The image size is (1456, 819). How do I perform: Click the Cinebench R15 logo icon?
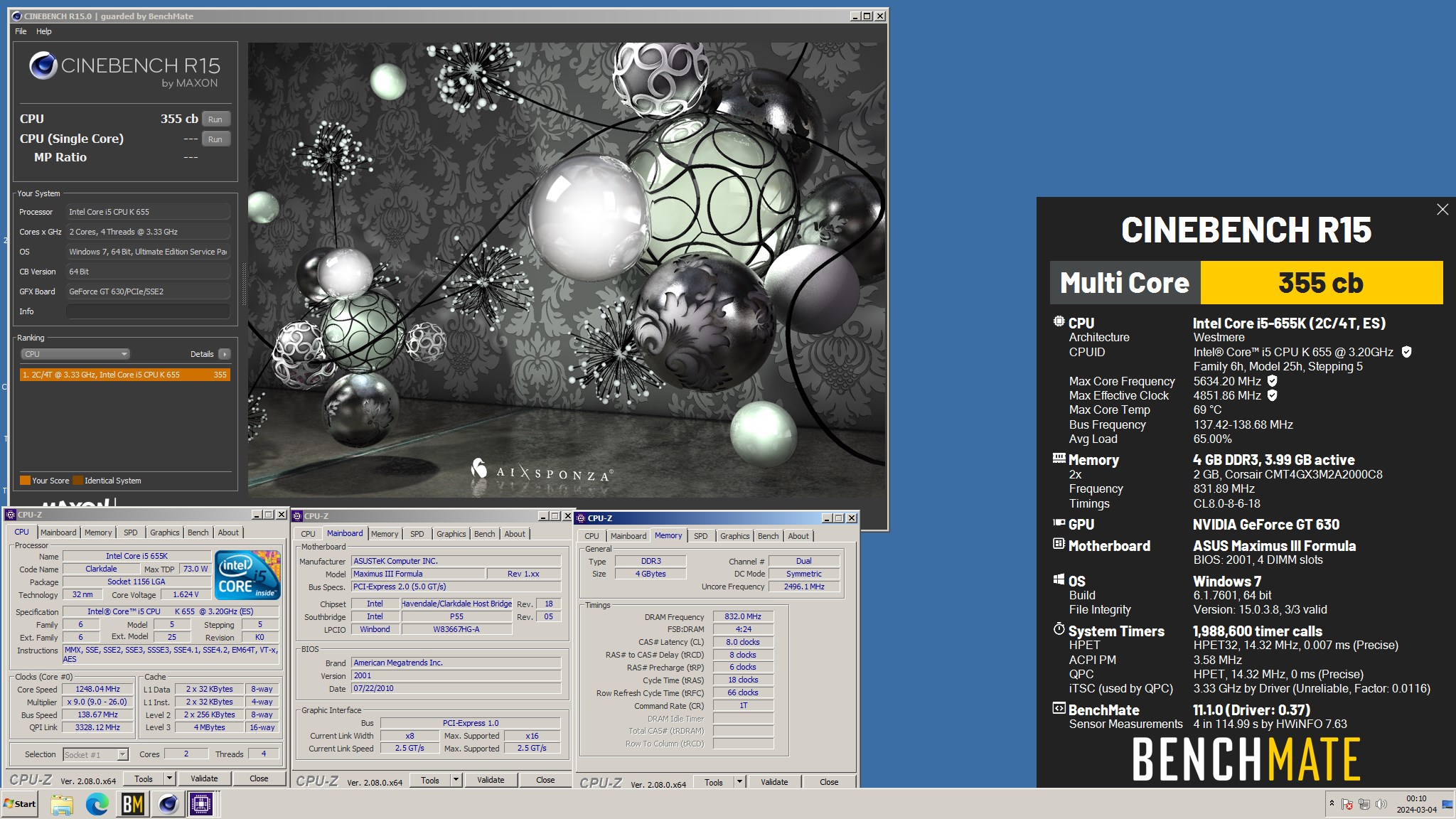43,65
